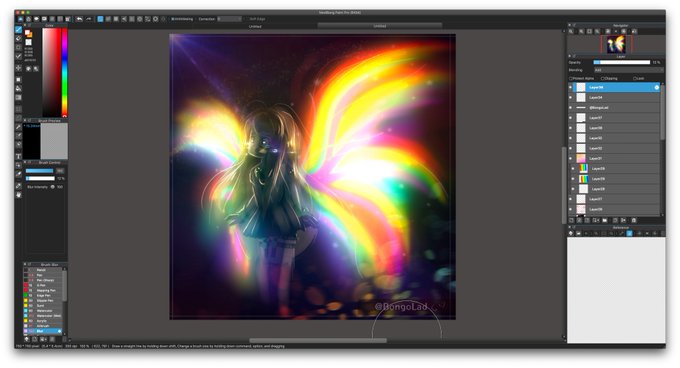
Task: Click the highlighted Snap Off icon
Action: coord(100,19)
